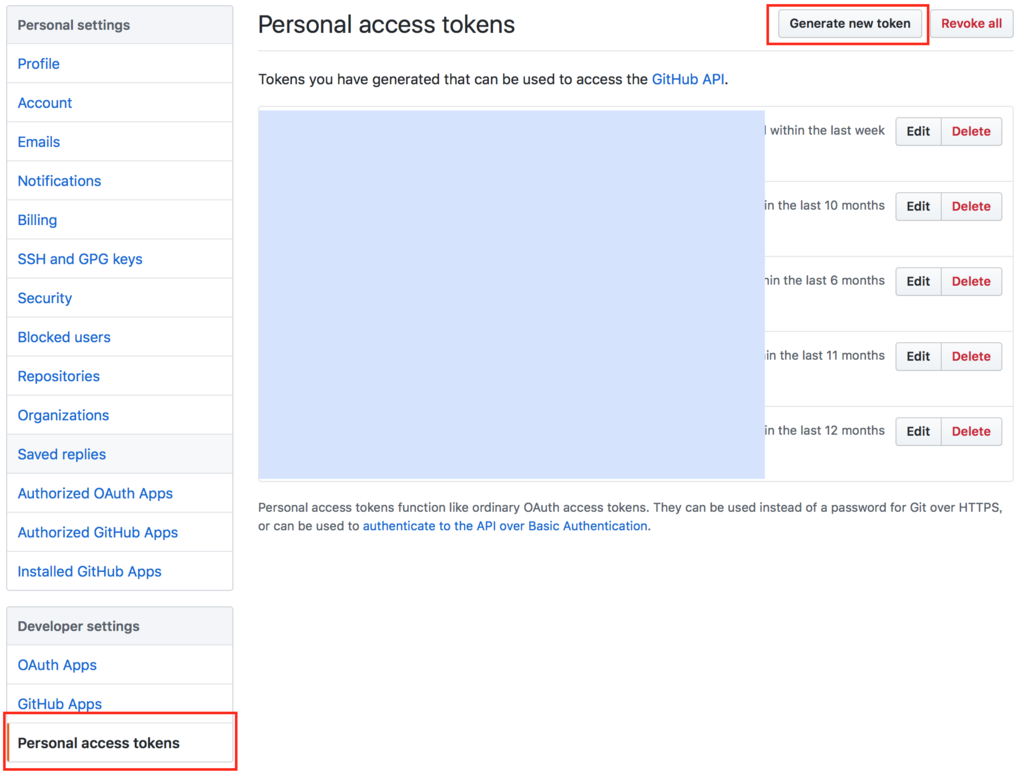Navigate to Account settings

tap(44, 102)
